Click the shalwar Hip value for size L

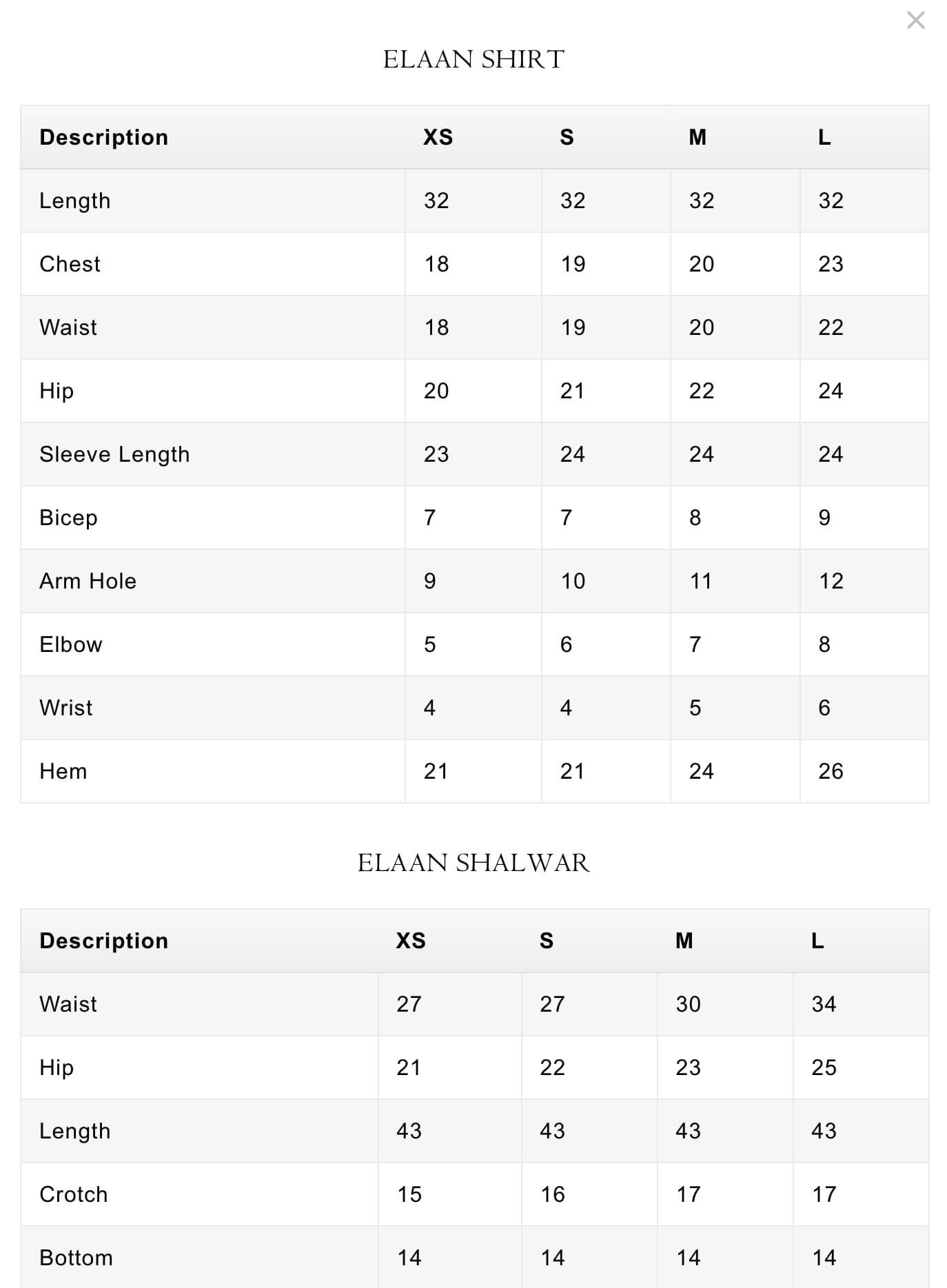tap(824, 1067)
